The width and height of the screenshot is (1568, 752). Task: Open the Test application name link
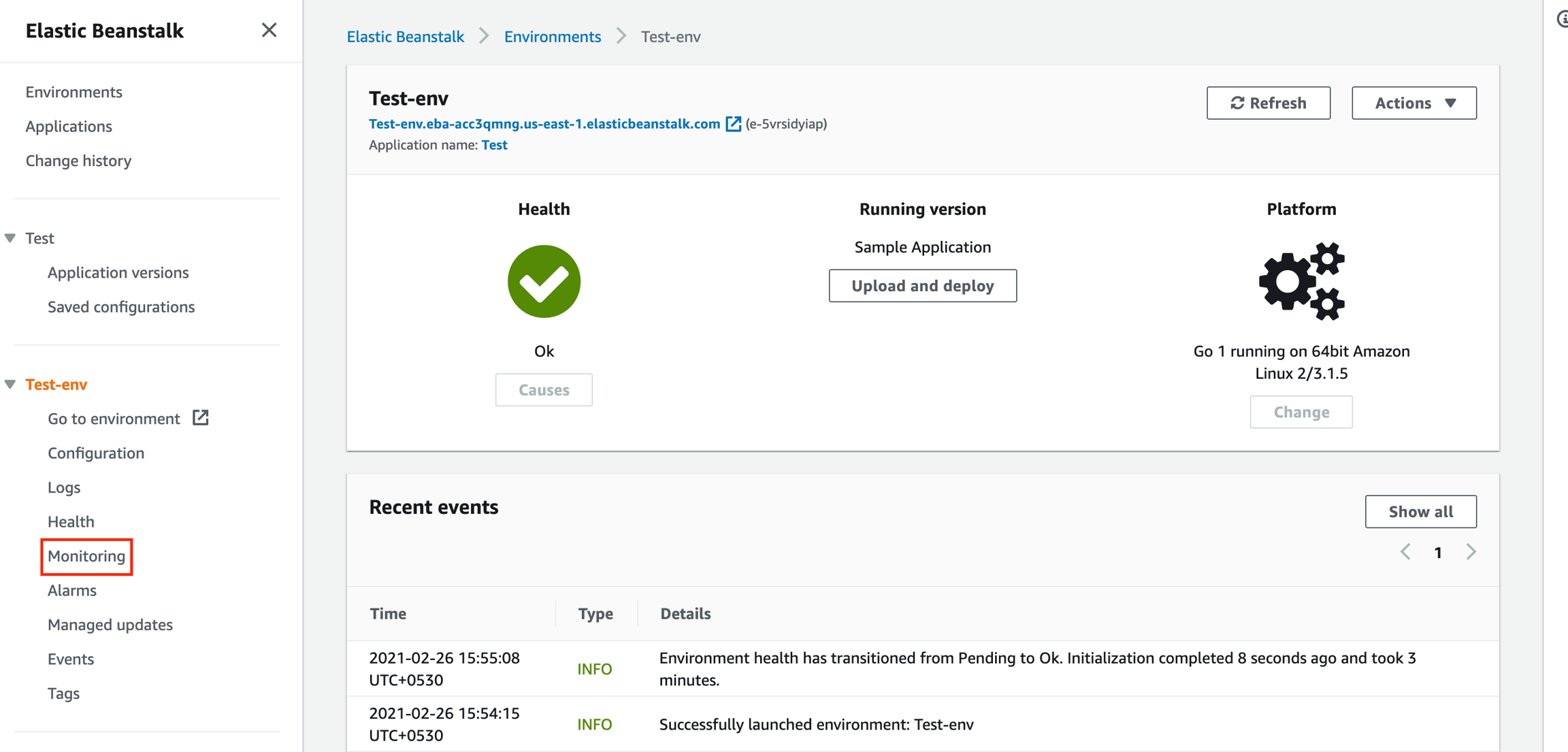[x=495, y=145]
